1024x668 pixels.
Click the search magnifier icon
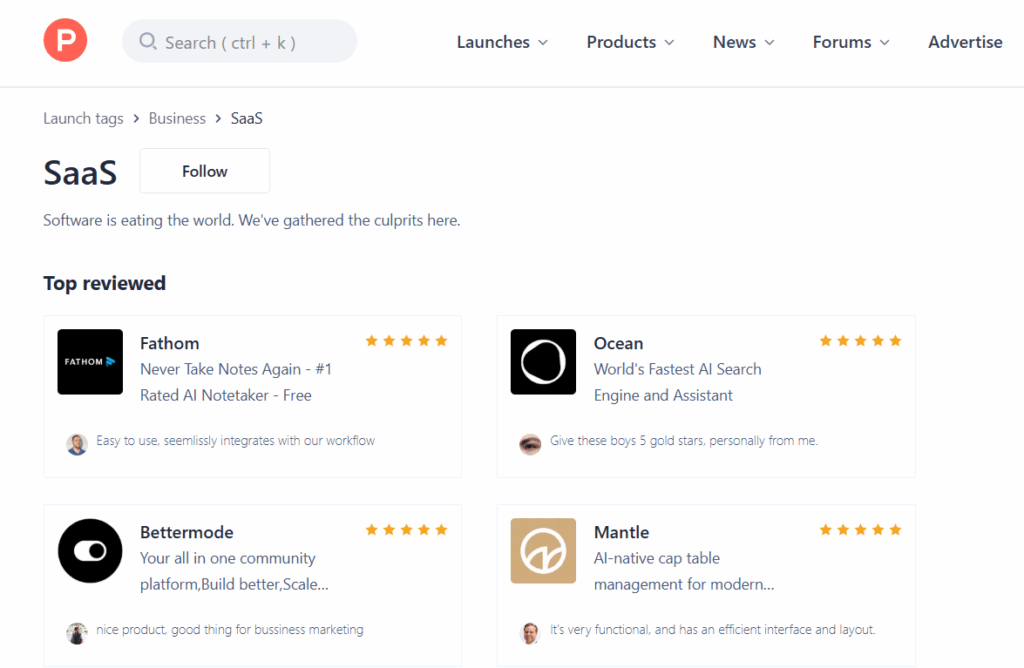[x=148, y=42]
